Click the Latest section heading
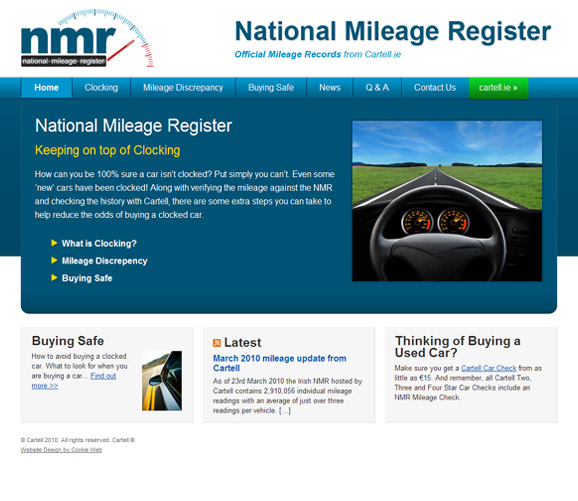Image resolution: width=578 pixels, height=501 pixels. (243, 342)
